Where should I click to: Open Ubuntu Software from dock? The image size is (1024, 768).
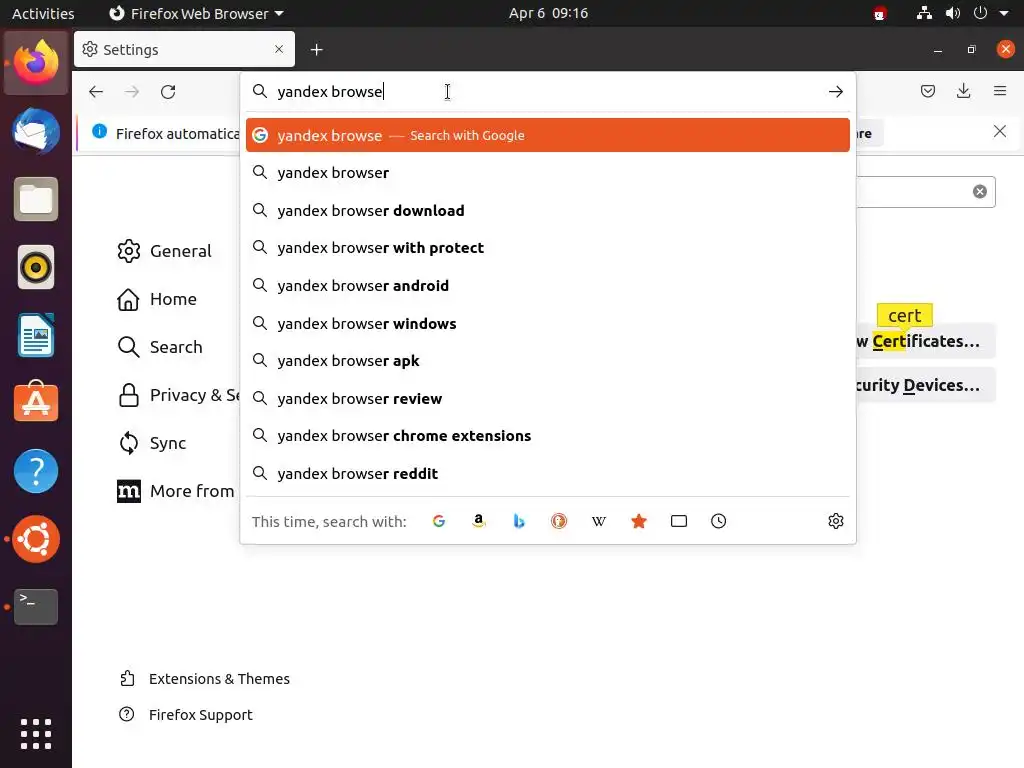36,402
